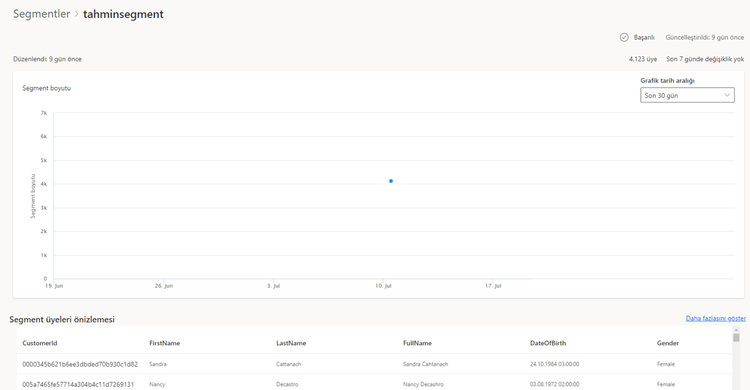Click the dropdown chevron arrow for date range
Screen dimensions: 750x390
point(727,95)
